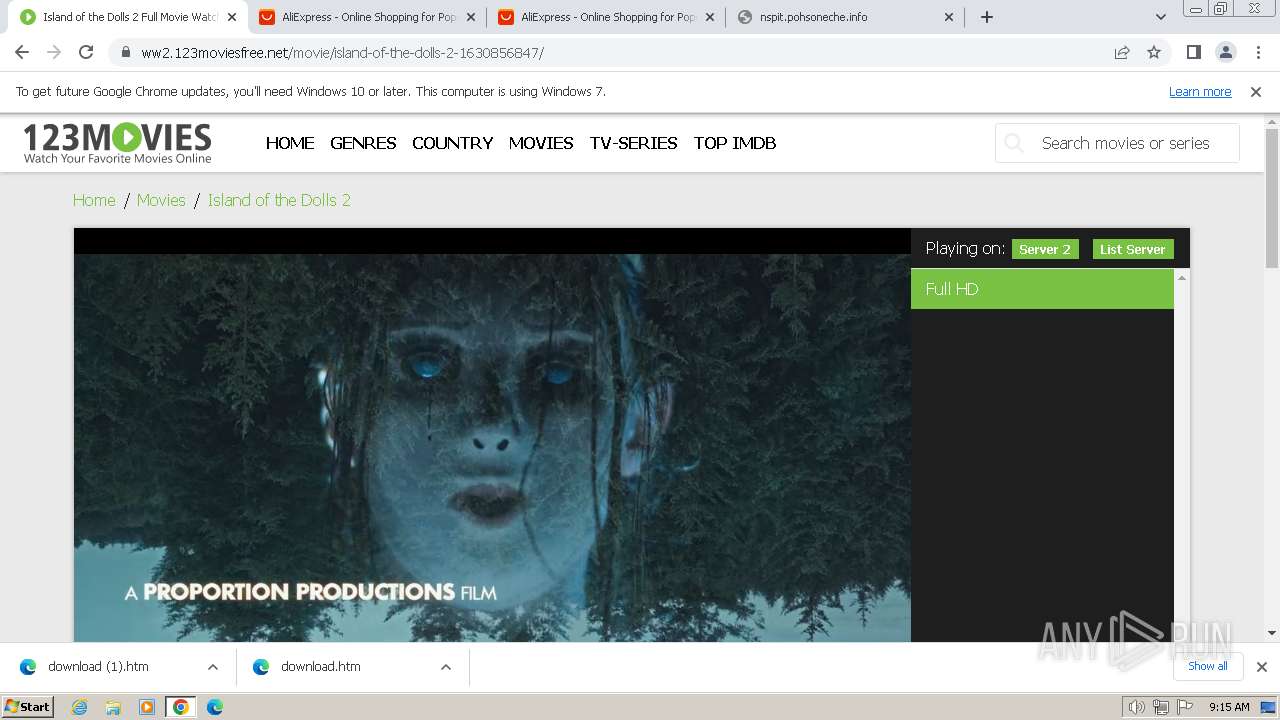Click the system clock showing 9:15 AM
Image resolution: width=1280 pixels, height=720 pixels.
pos(1229,707)
